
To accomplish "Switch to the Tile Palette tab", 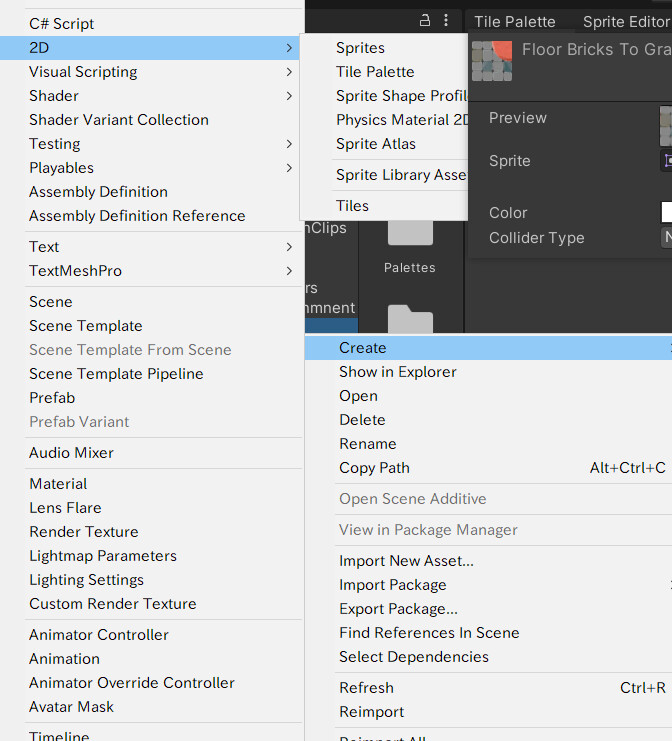I will tap(514, 21).
